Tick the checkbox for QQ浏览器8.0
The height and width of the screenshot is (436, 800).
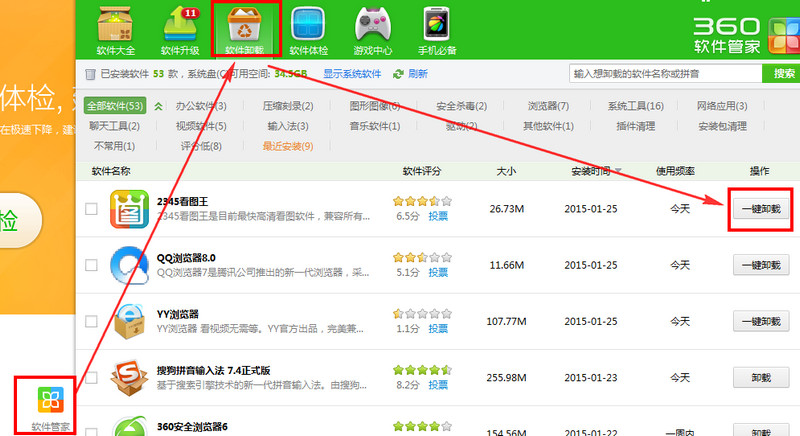click(x=91, y=265)
